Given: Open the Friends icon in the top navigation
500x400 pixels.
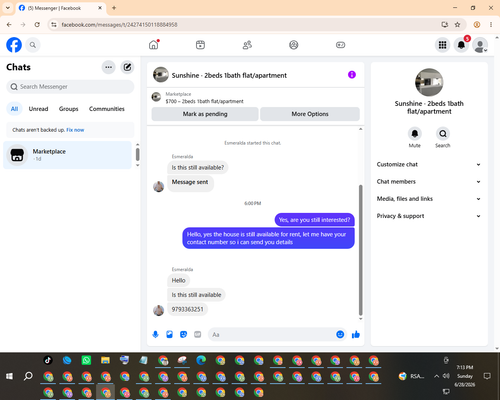Looking at the screenshot, I should point(247,45).
